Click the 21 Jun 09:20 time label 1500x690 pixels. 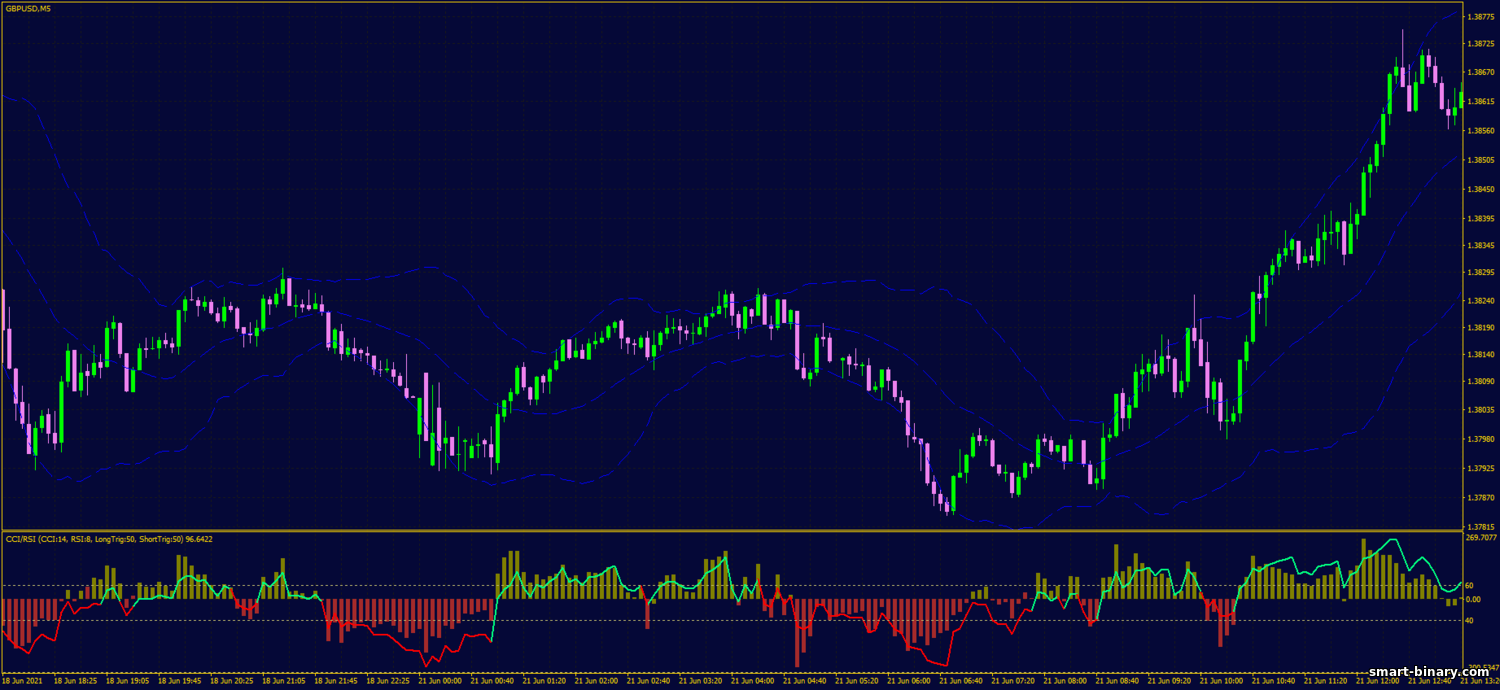[x=1169, y=681]
